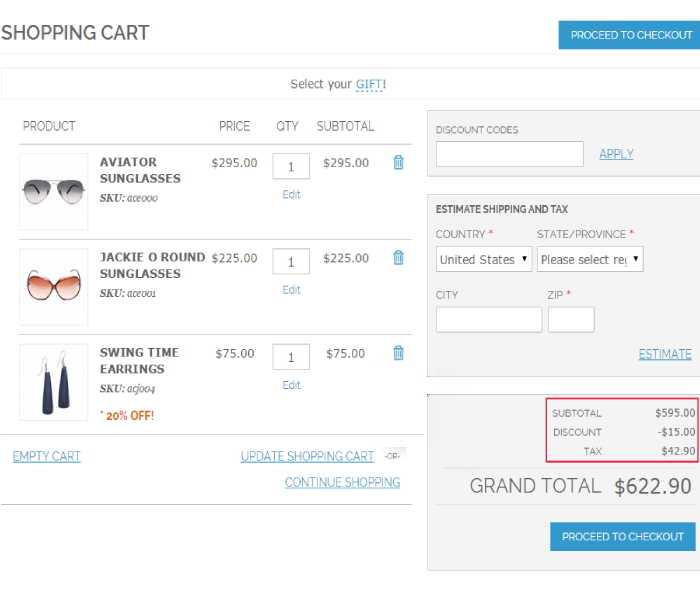Image resolution: width=700 pixels, height=600 pixels.
Task: Delete Aviator Sunglasses with trash icon
Action: click(x=398, y=162)
